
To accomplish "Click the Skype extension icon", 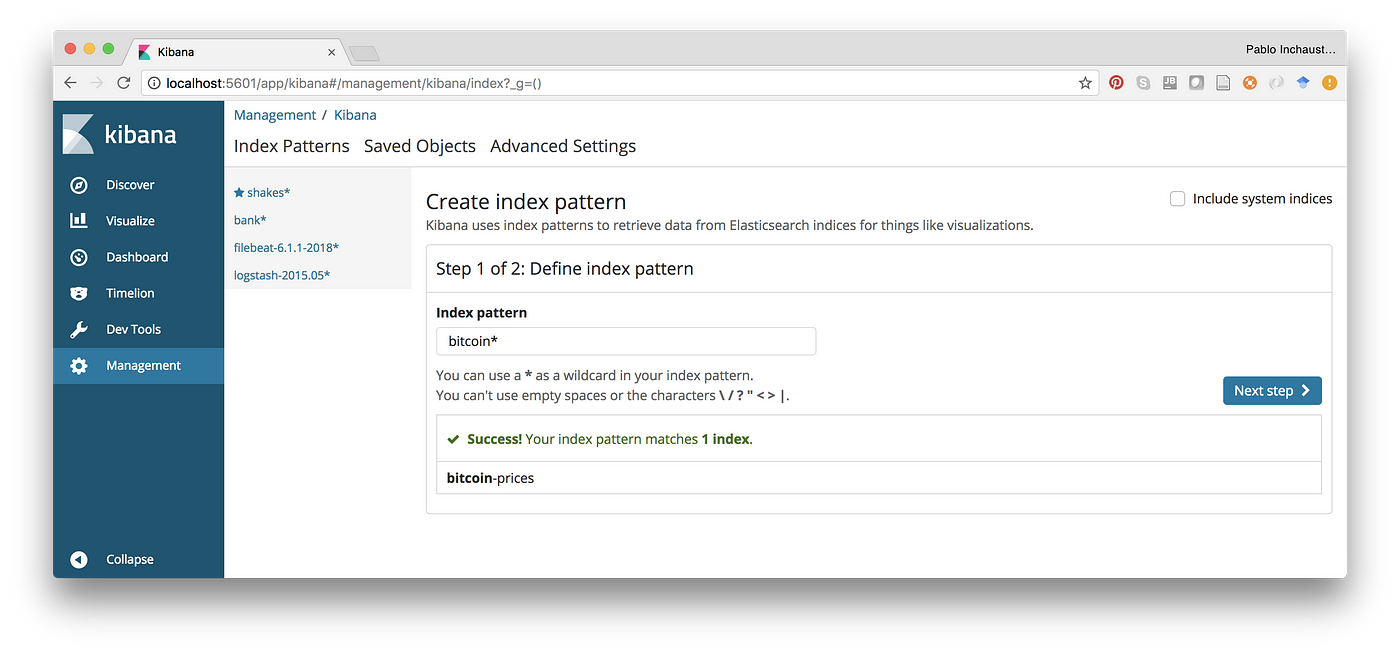I will click(x=1143, y=83).
